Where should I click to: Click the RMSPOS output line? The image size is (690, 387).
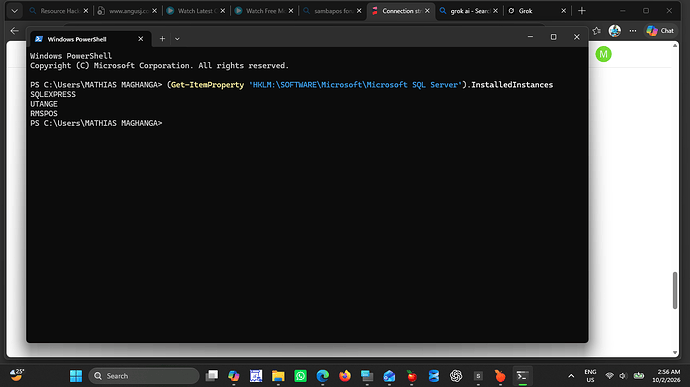click(x=44, y=114)
